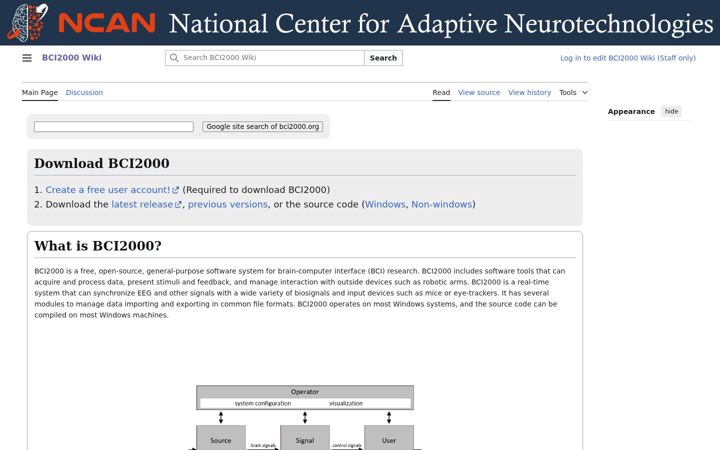Select the Main Page tab

point(40,92)
